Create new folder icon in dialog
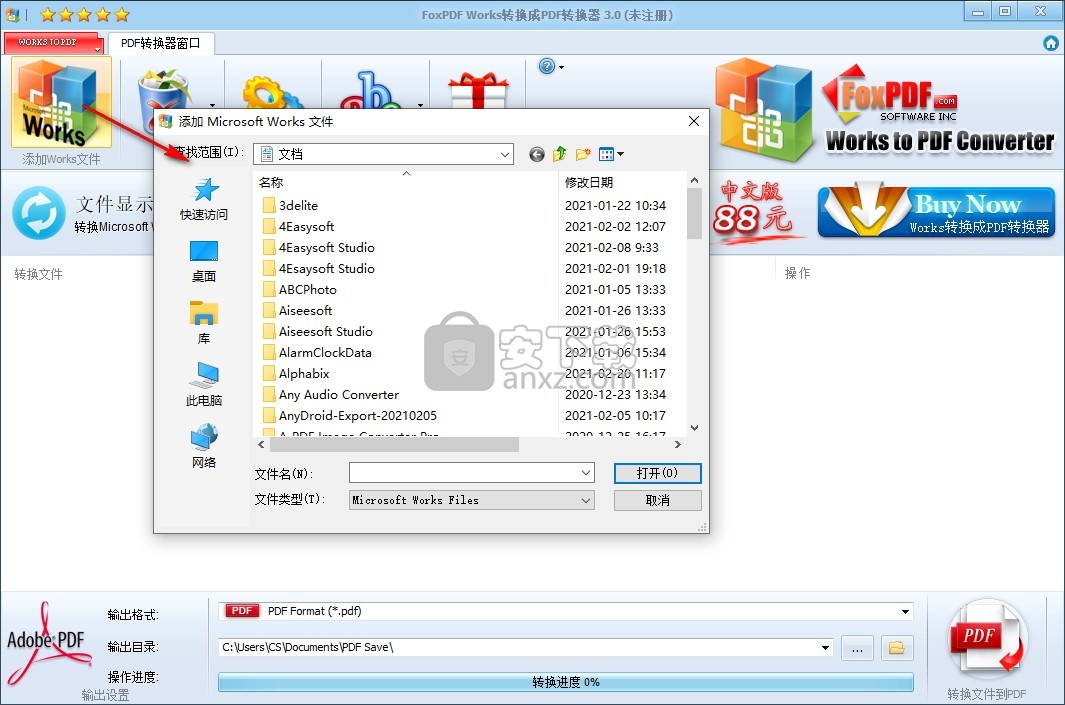This screenshot has width=1065, height=705. 583,154
